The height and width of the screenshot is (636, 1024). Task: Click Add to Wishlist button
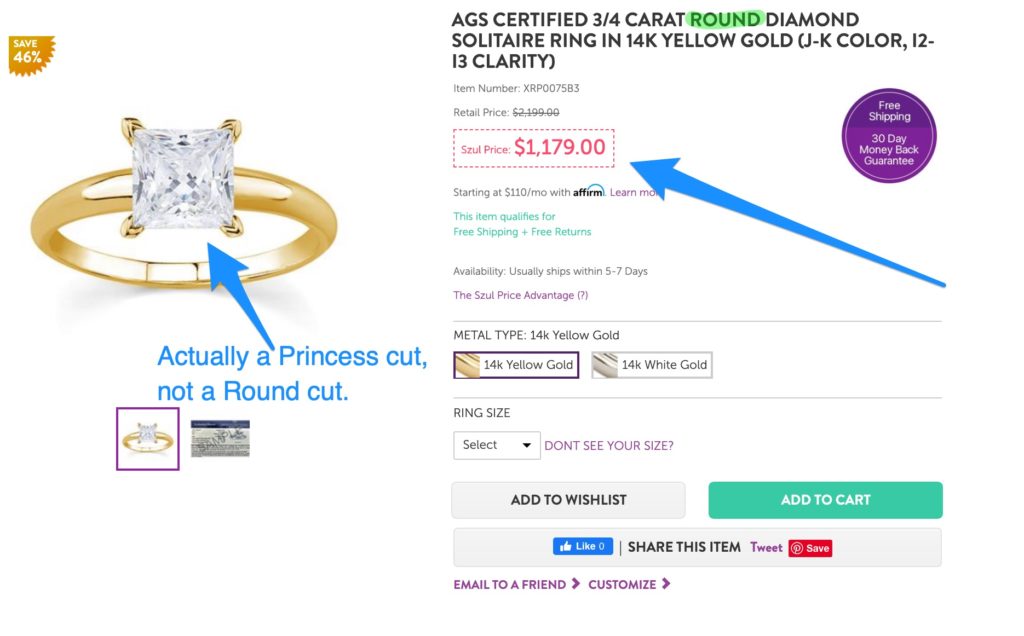point(568,500)
